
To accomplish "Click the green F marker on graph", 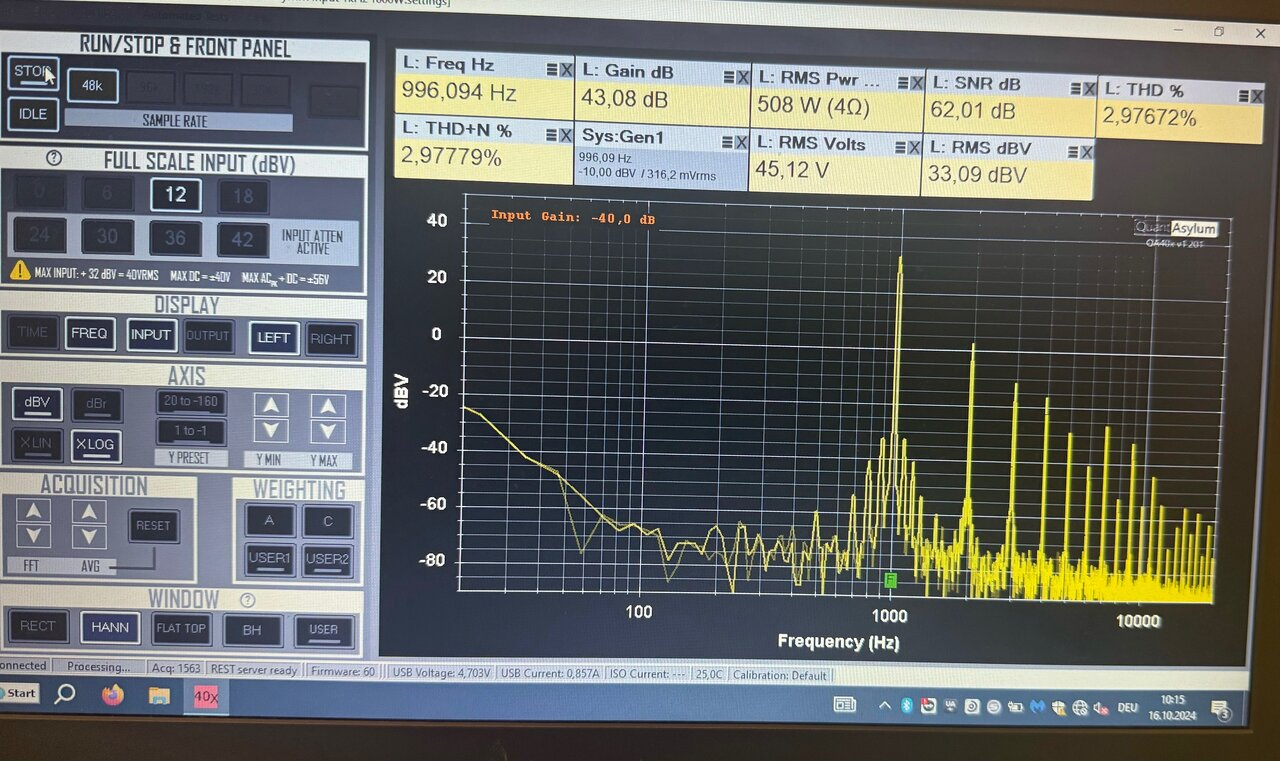I will (891, 580).
